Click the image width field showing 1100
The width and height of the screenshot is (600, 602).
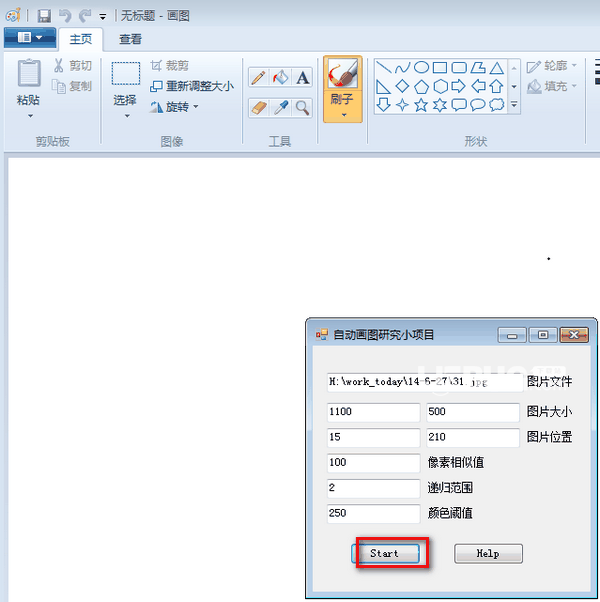(374, 412)
